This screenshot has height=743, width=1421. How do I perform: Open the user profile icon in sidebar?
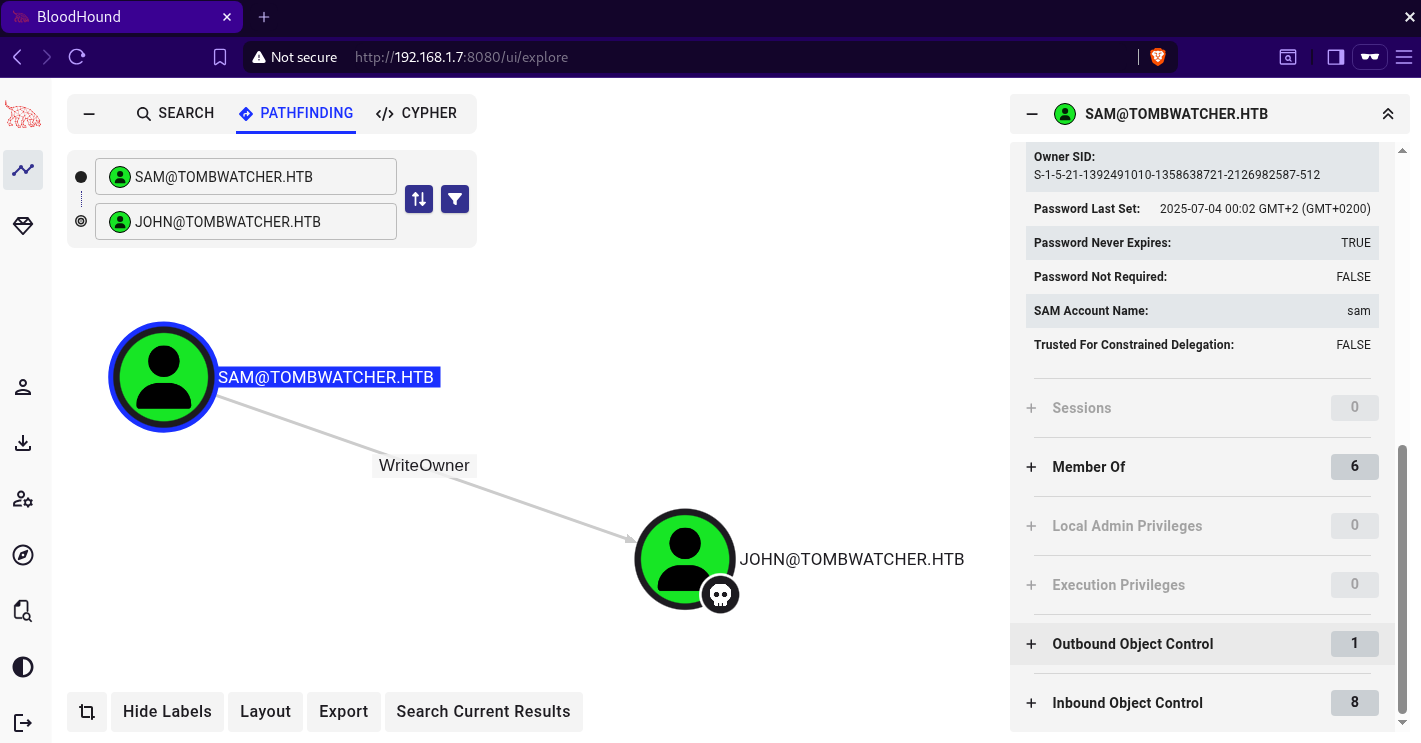click(23, 387)
